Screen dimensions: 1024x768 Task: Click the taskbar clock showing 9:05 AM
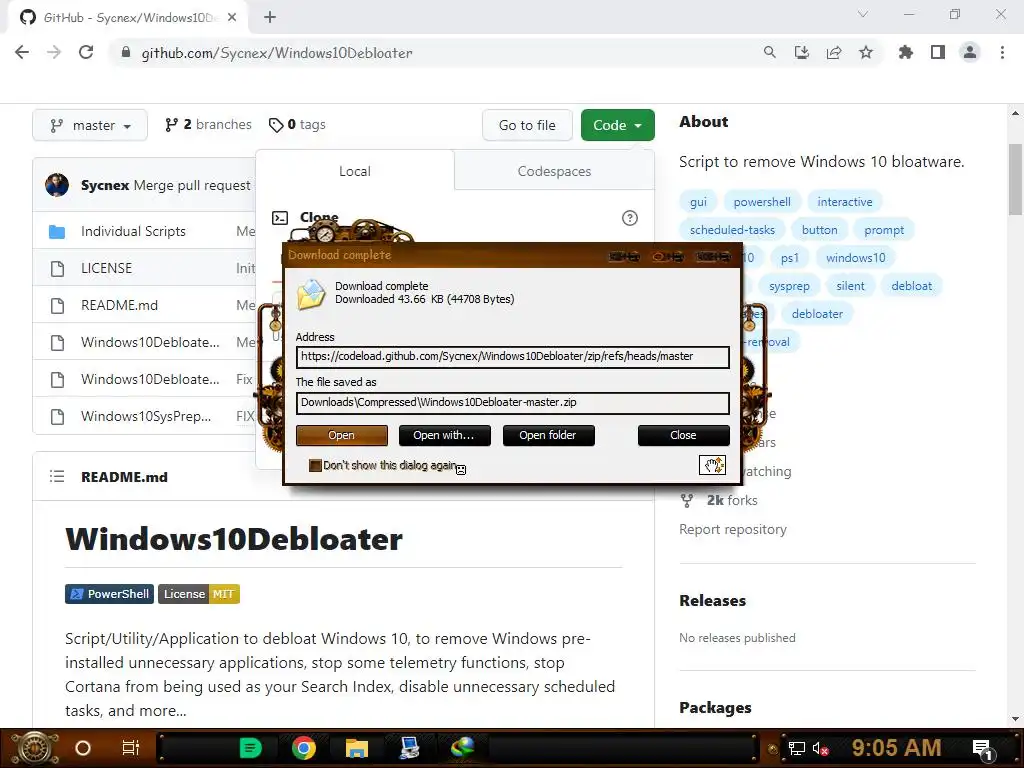pyautogui.click(x=896, y=748)
